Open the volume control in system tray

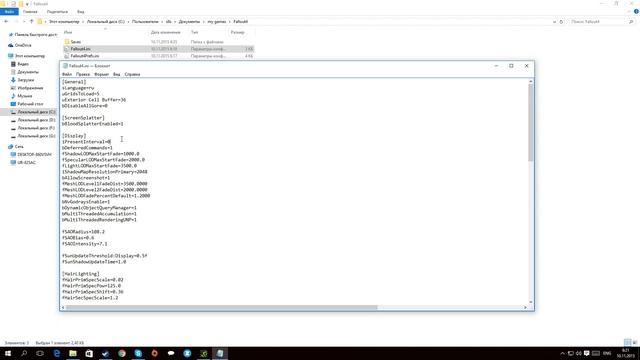(578, 353)
